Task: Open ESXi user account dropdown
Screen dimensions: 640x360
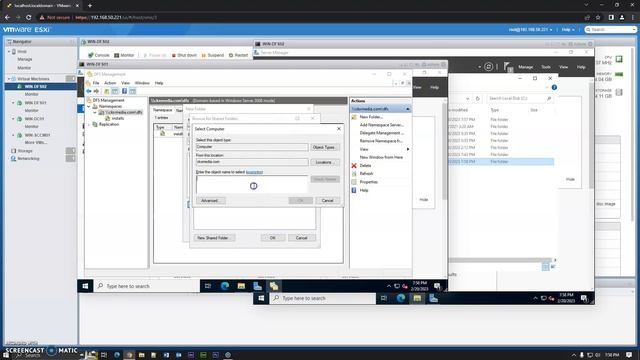Action: pos(530,30)
